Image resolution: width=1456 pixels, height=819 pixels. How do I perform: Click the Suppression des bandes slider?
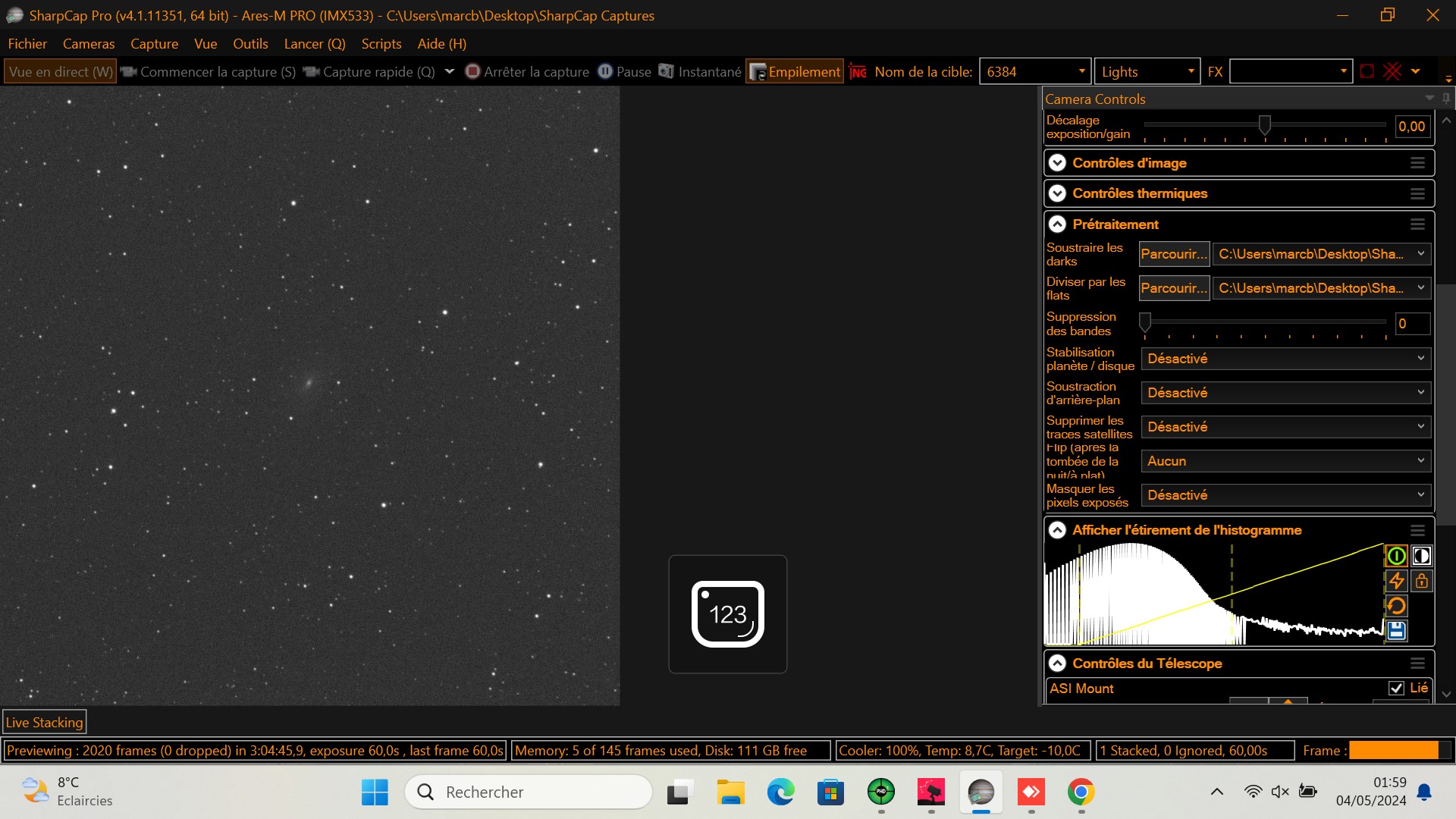[x=1264, y=322]
